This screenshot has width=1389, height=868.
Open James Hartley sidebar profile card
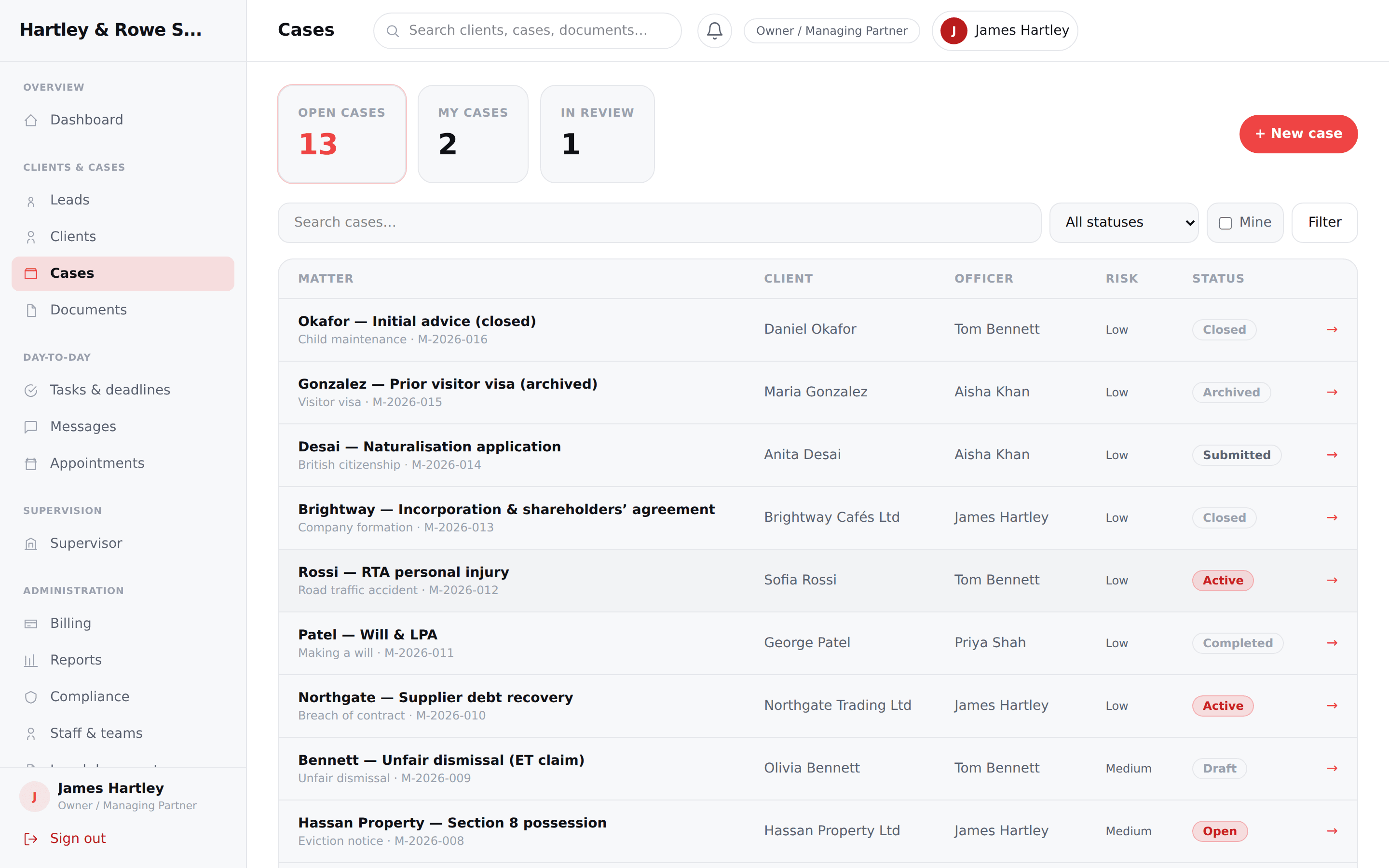point(123,796)
